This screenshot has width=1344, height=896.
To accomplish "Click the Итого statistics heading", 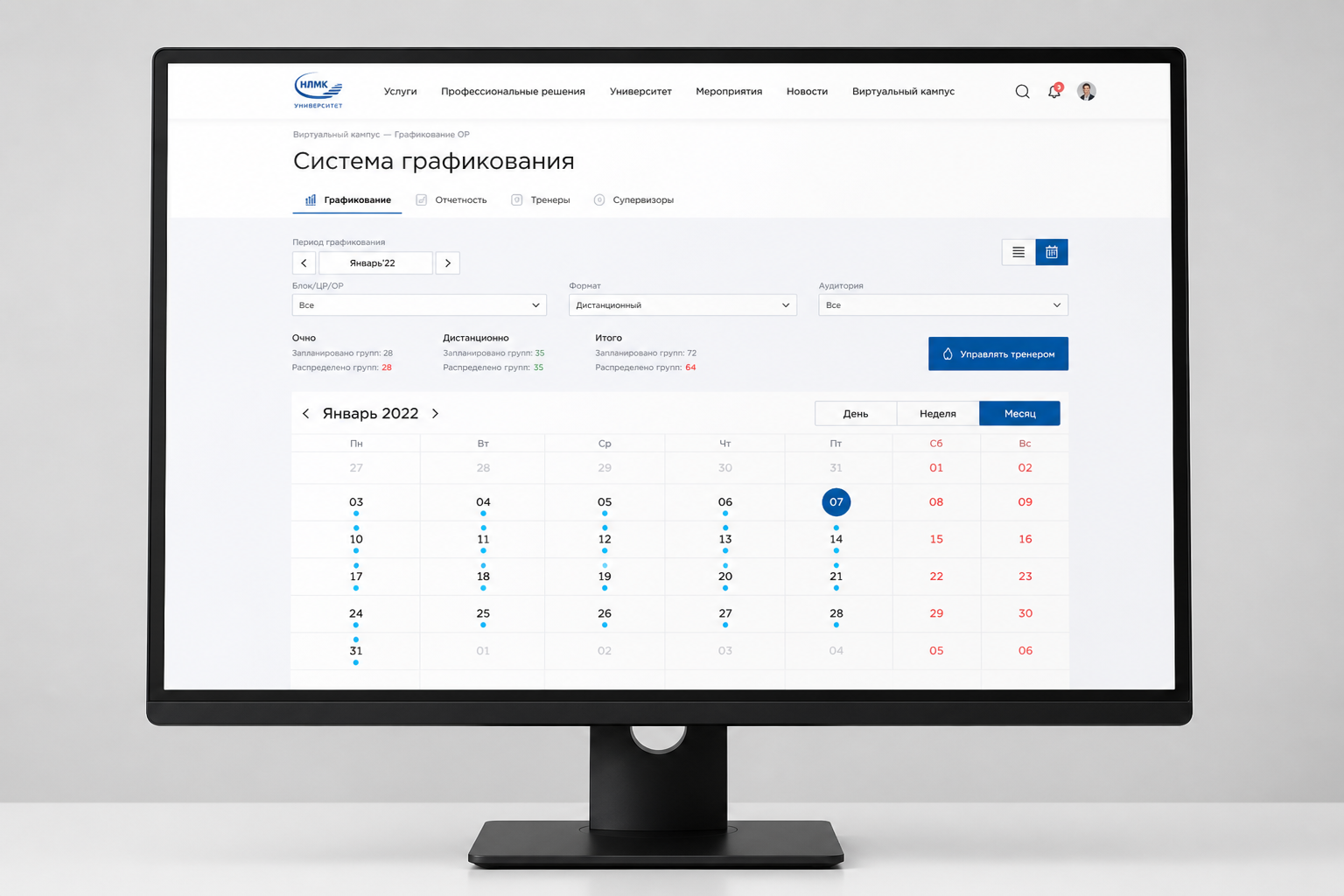I will pyautogui.click(x=608, y=338).
